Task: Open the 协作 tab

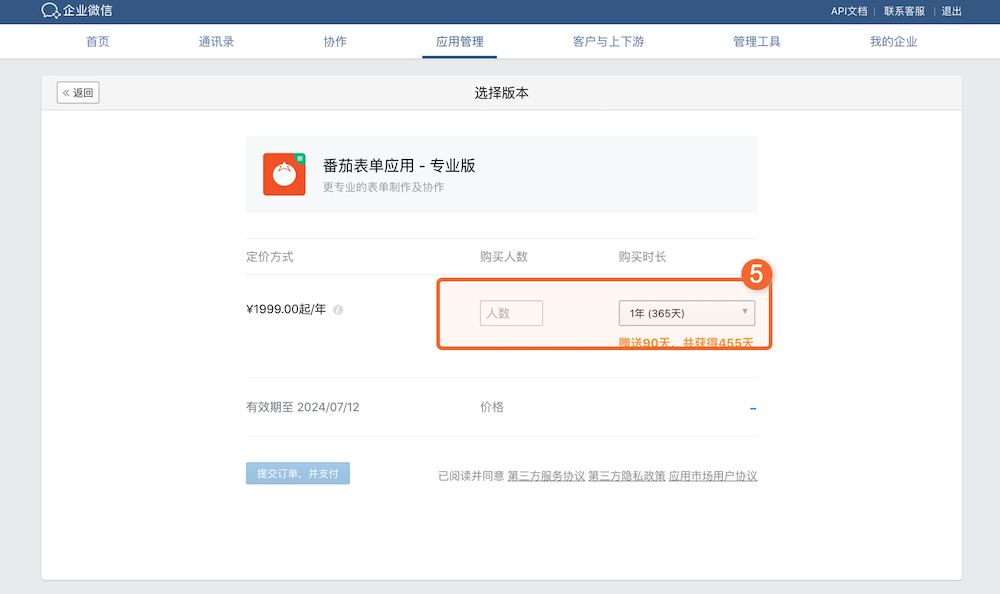Action: [335, 41]
